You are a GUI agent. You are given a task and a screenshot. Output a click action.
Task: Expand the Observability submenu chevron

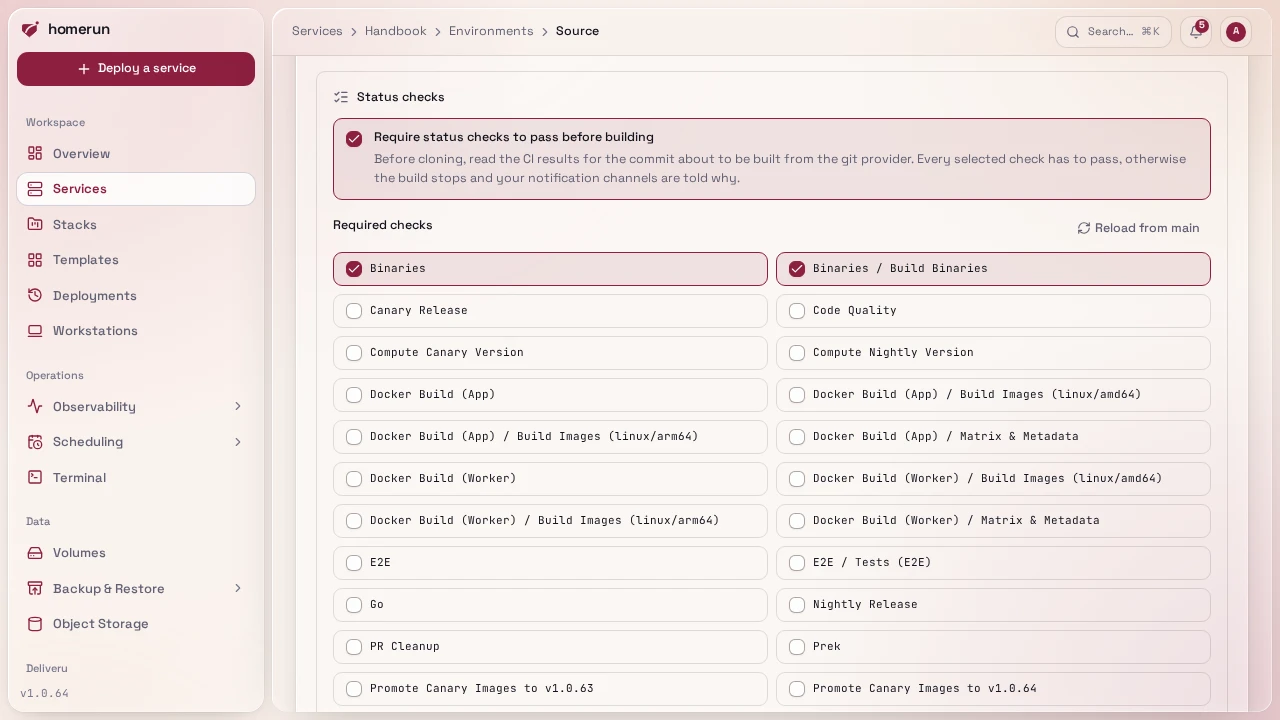tap(238, 406)
